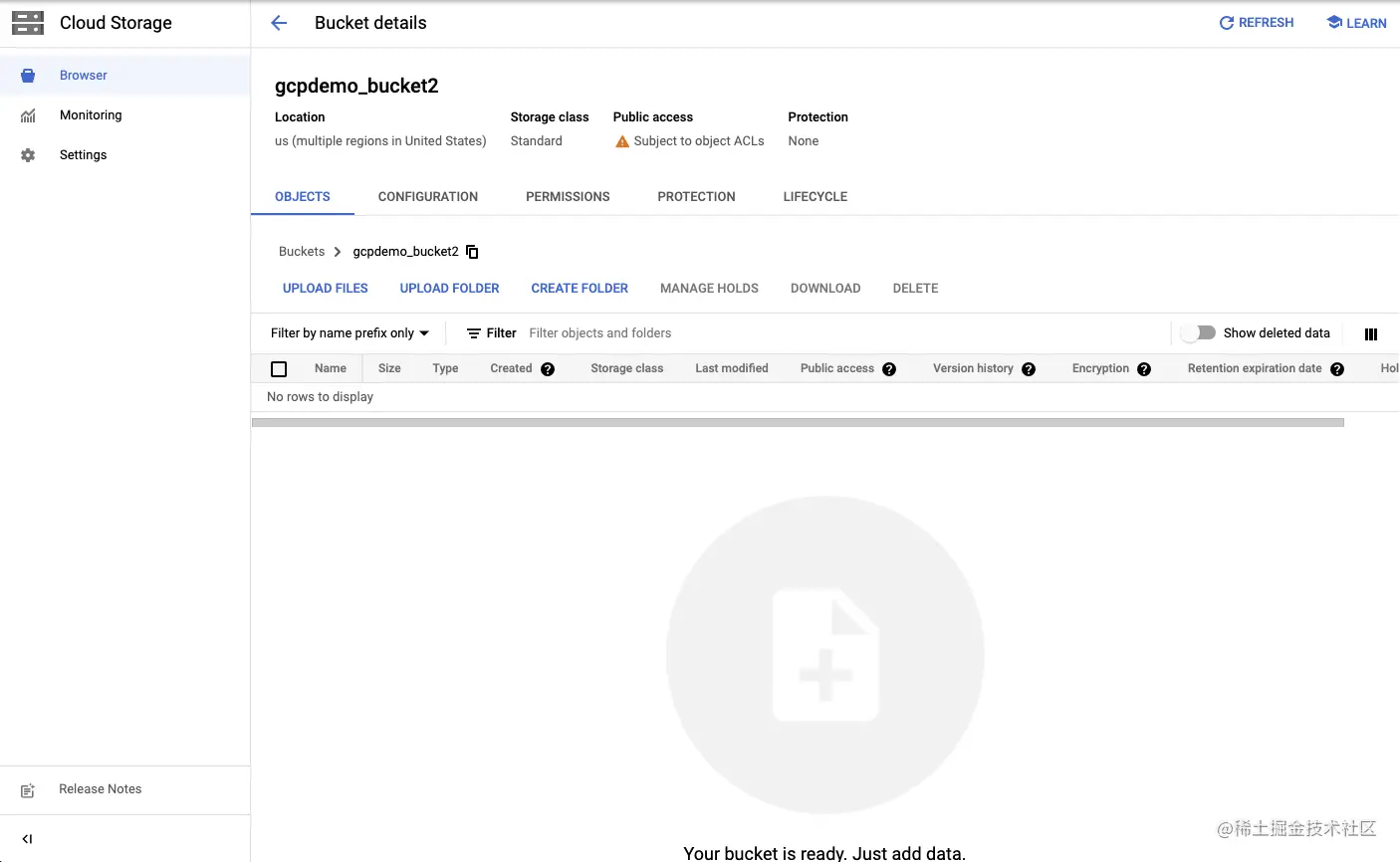The height and width of the screenshot is (862, 1400).
Task: Click help icon next to Encryption column
Action: (1144, 369)
